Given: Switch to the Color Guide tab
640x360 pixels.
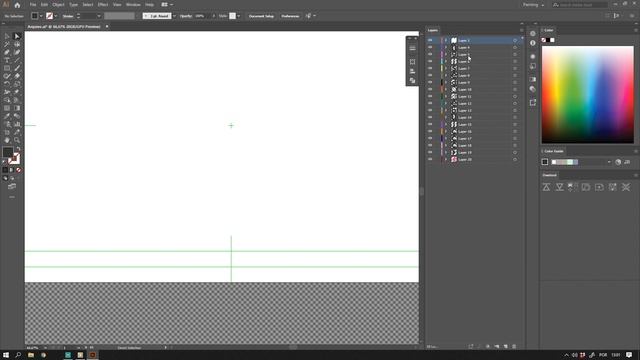Looking at the screenshot, I should point(553,151).
